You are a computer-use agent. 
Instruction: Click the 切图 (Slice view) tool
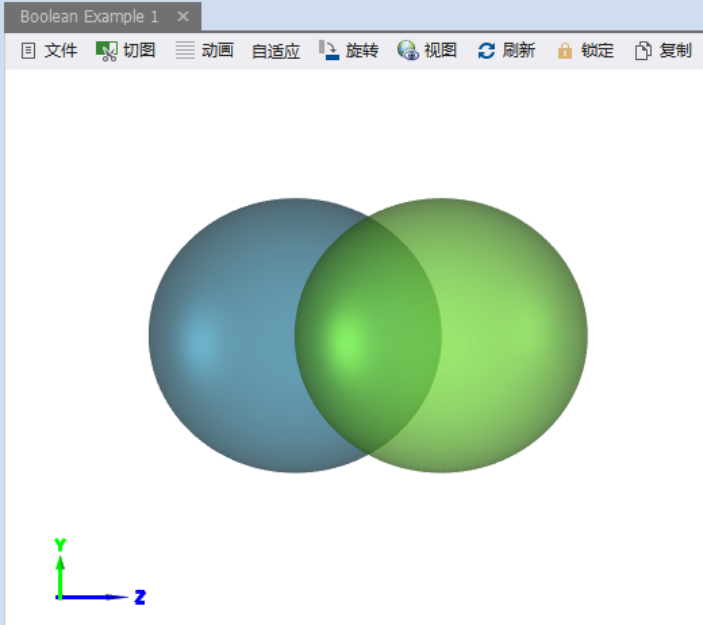pyautogui.click(x=126, y=50)
